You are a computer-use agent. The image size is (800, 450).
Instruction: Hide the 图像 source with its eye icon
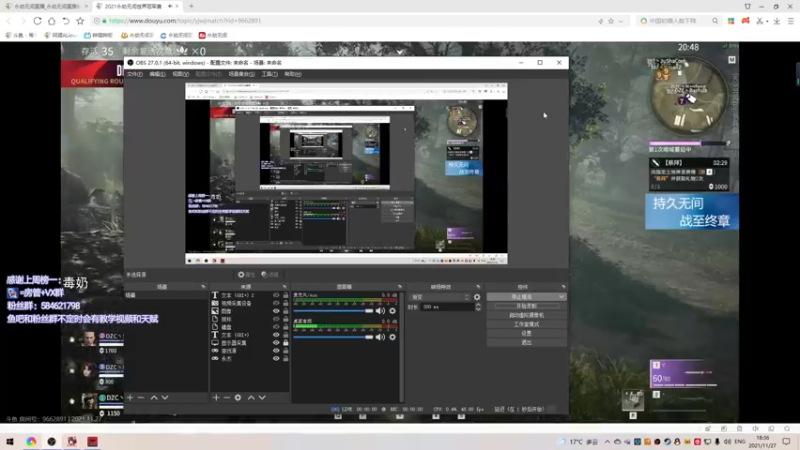tap(276, 311)
